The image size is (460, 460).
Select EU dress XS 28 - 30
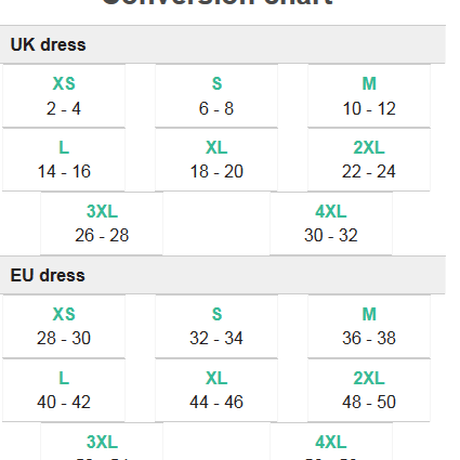click(x=64, y=327)
